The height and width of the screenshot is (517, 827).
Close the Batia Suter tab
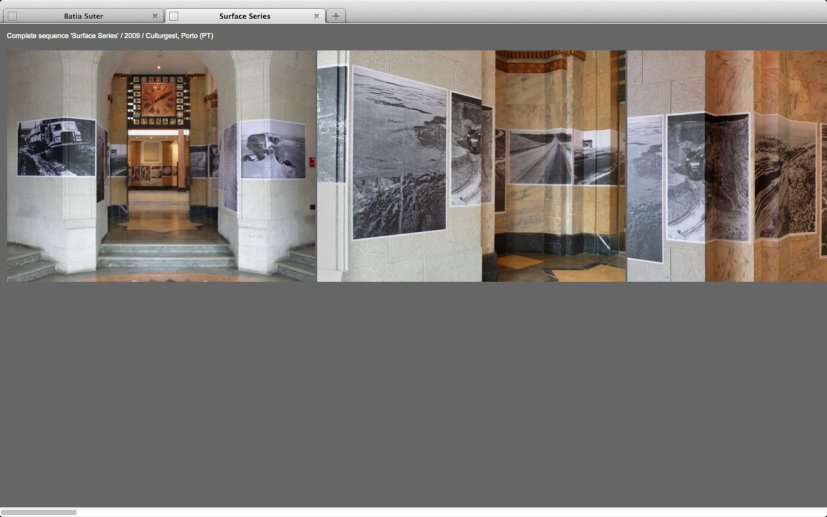(x=155, y=16)
